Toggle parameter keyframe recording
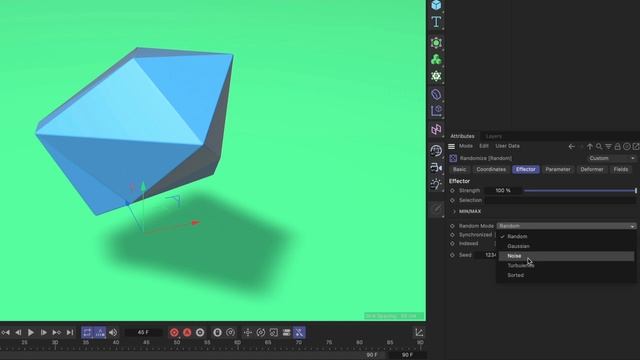640x360 pixels. pyautogui.click(x=287, y=333)
